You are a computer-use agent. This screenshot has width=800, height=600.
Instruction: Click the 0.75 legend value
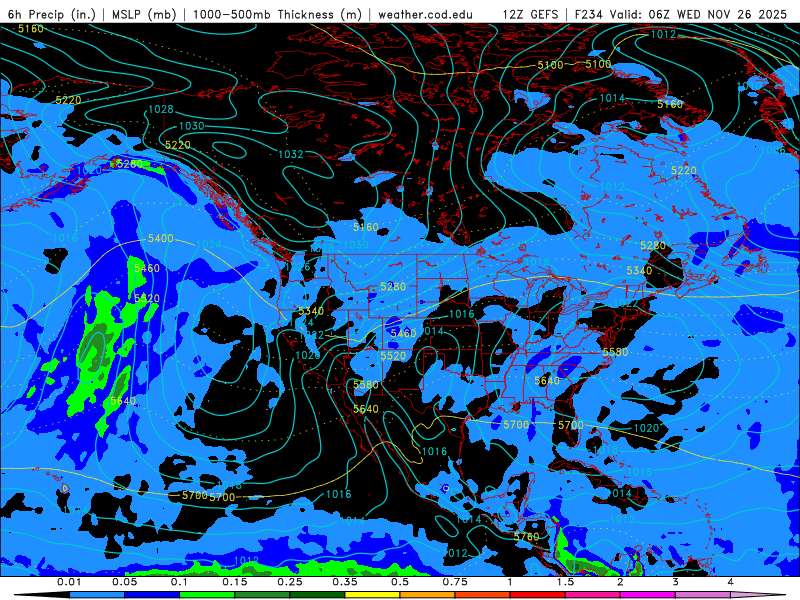click(455, 582)
